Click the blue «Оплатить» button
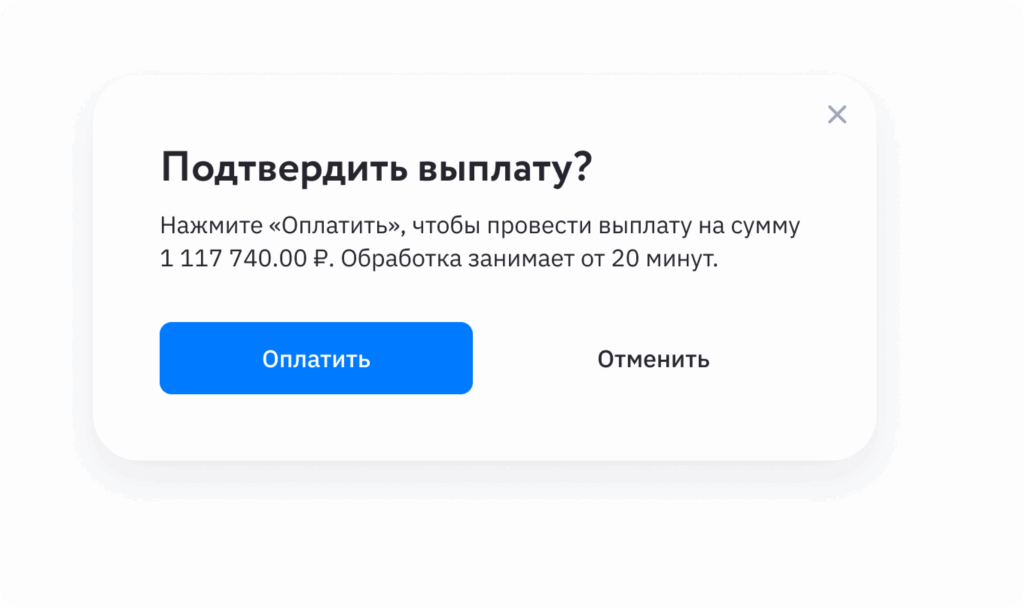The width and height of the screenshot is (1024, 608). pyautogui.click(x=316, y=359)
